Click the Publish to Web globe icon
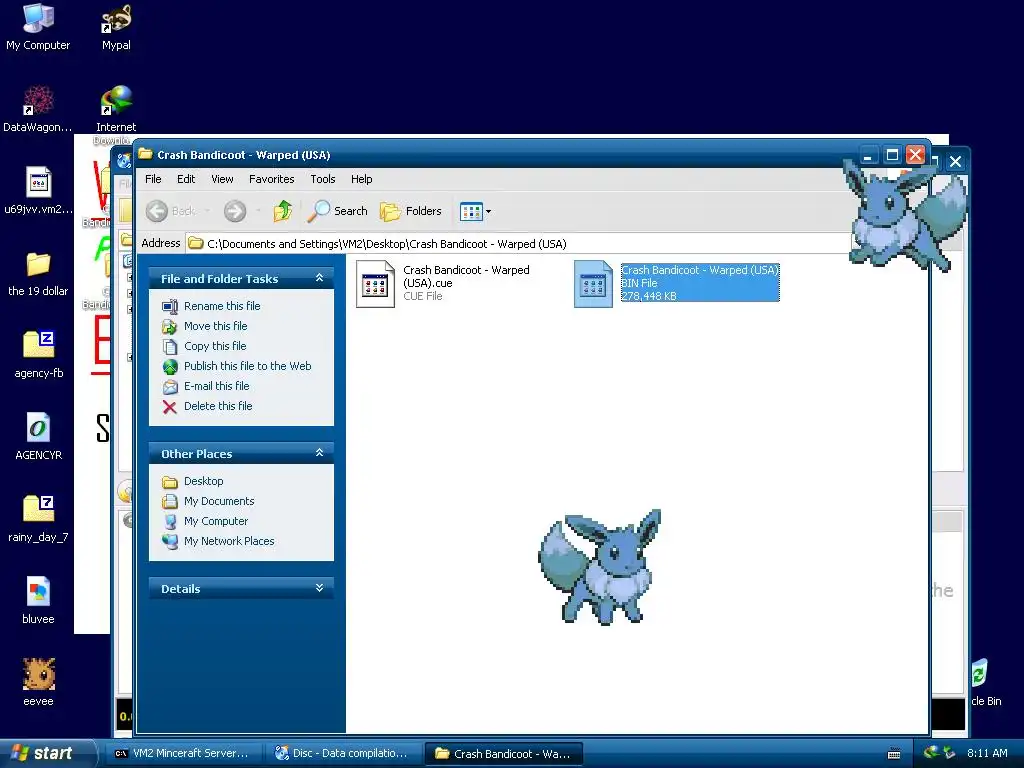This screenshot has height=768, width=1024. pos(170,366)
